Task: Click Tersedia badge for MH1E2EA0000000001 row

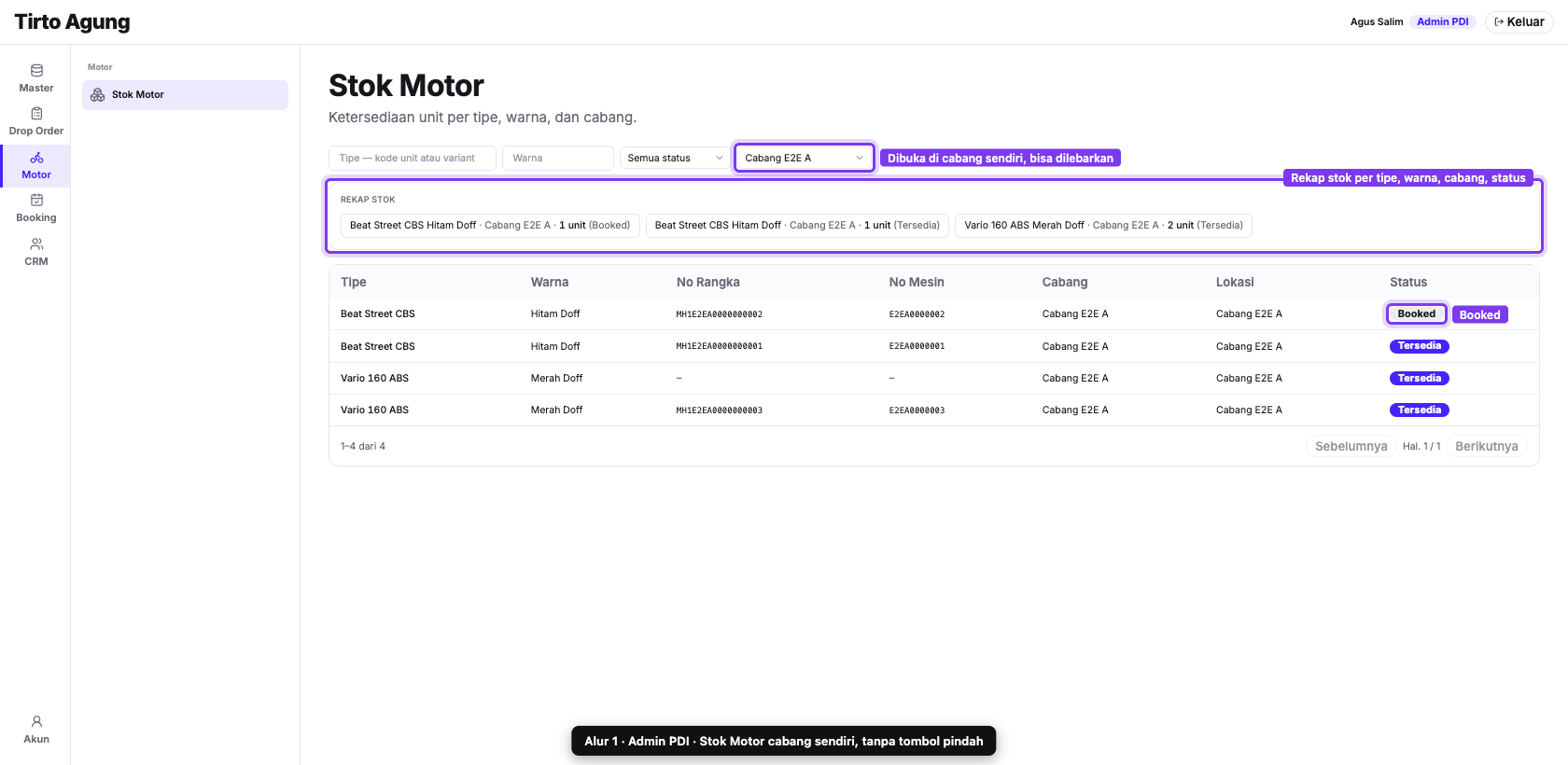Action: 1419,346
